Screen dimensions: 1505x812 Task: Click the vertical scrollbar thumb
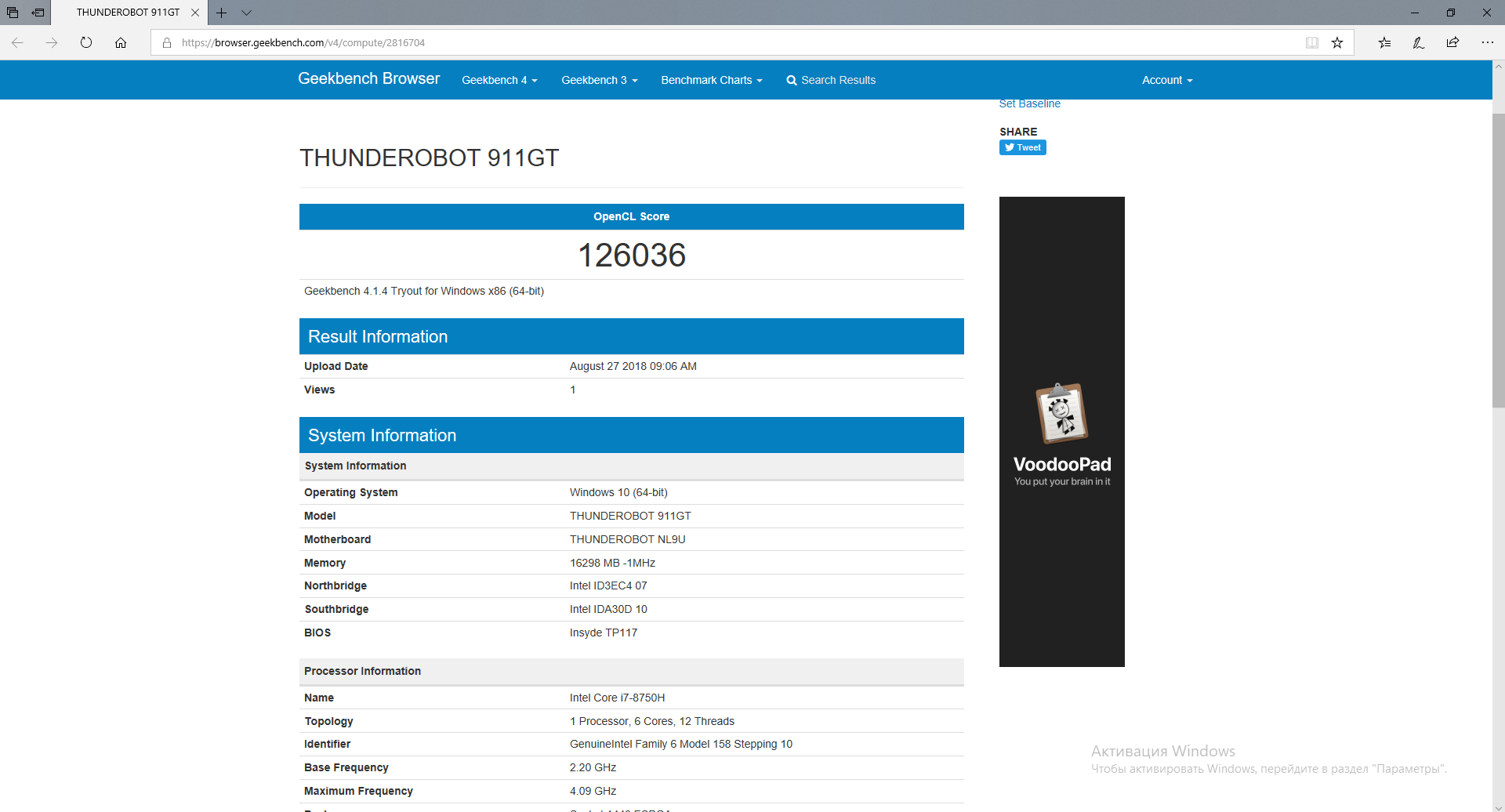(x=1498, y=260)
